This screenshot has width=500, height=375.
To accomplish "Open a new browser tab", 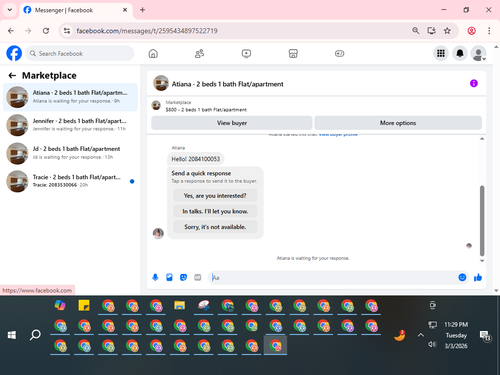I will click(x=142, y=10).
